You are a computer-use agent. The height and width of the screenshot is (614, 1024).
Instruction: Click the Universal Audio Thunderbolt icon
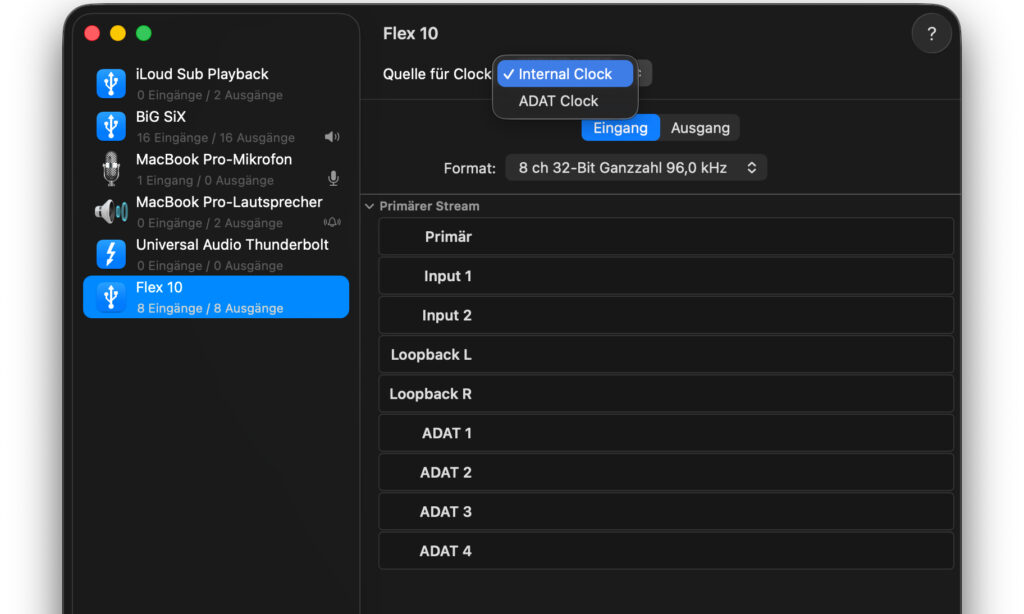point(111,254)
